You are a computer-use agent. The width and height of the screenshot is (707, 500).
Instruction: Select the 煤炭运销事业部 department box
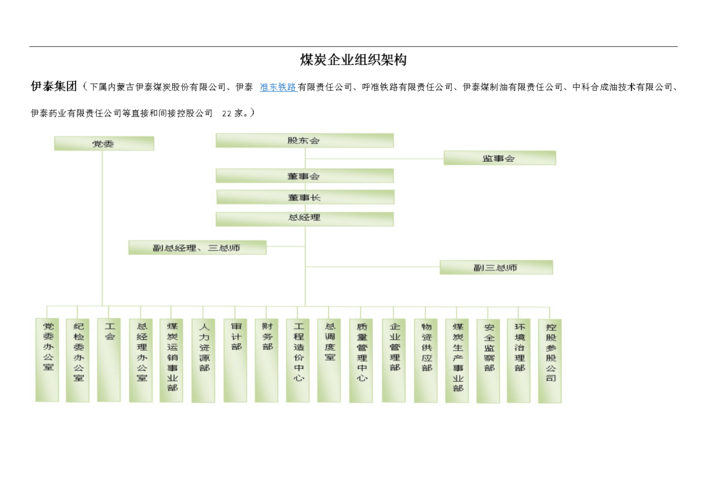click(171, 360)
